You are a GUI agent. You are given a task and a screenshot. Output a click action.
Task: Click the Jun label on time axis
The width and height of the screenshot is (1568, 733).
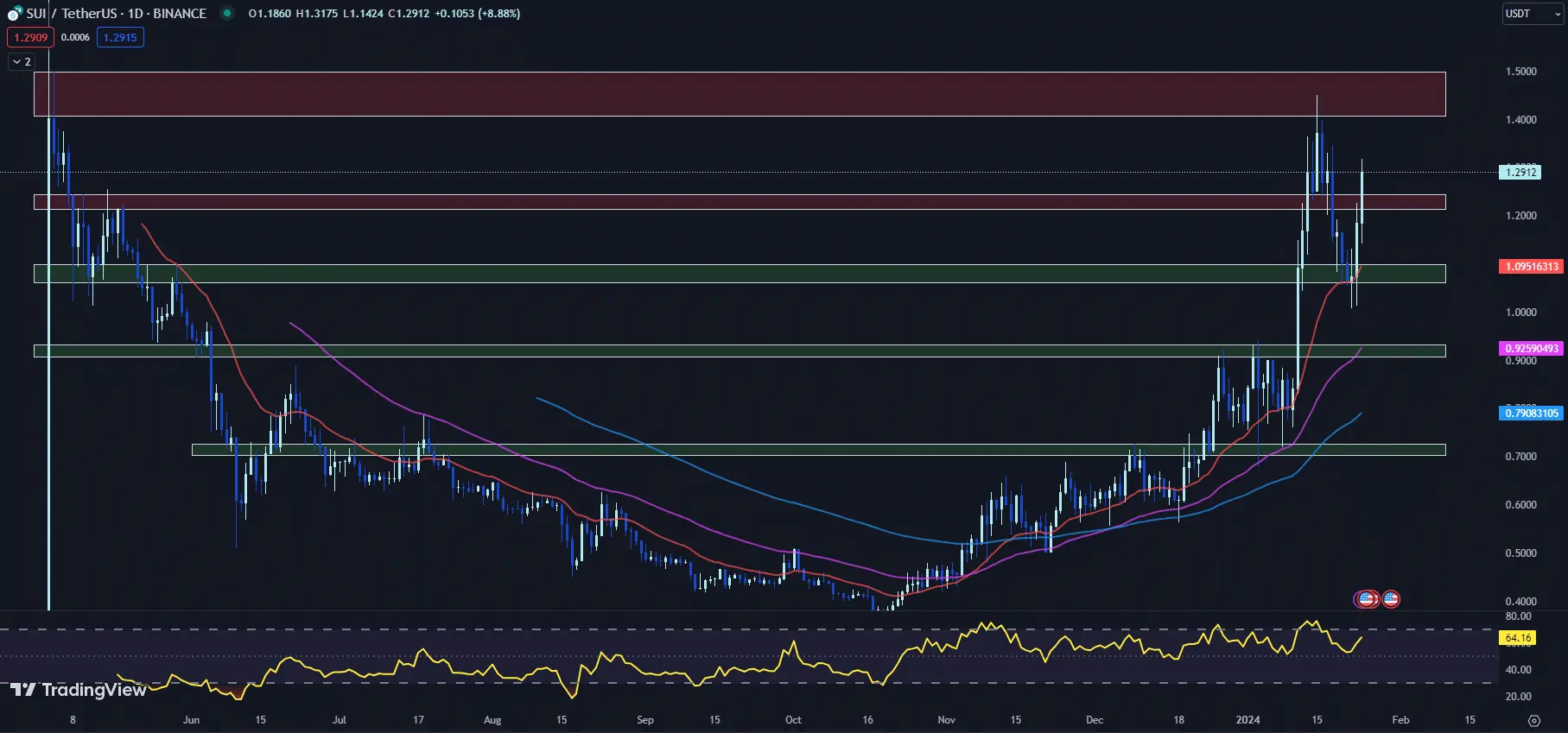pos(191,720)
